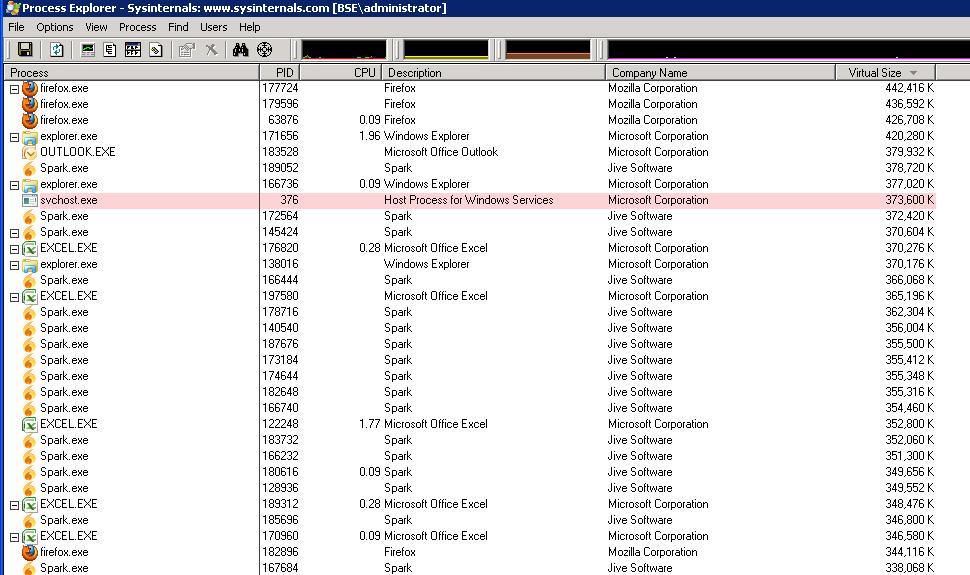Viewport: 970px width, 575px height.
Task: Collapse the Spark.exe 145424 tree node
Action: pos(14,233)
